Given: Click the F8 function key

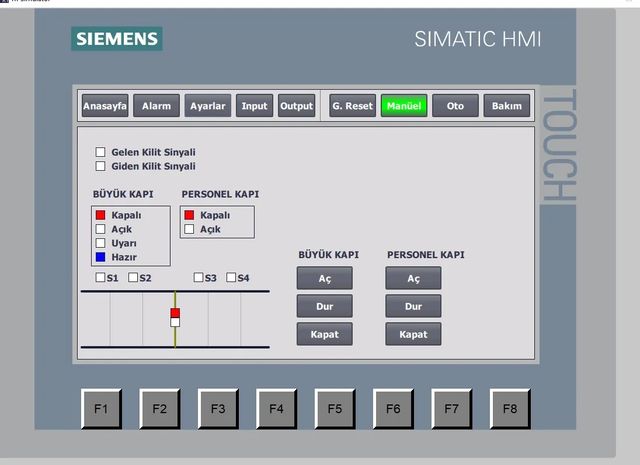Looking at the screenshot, I should point(510,409).
